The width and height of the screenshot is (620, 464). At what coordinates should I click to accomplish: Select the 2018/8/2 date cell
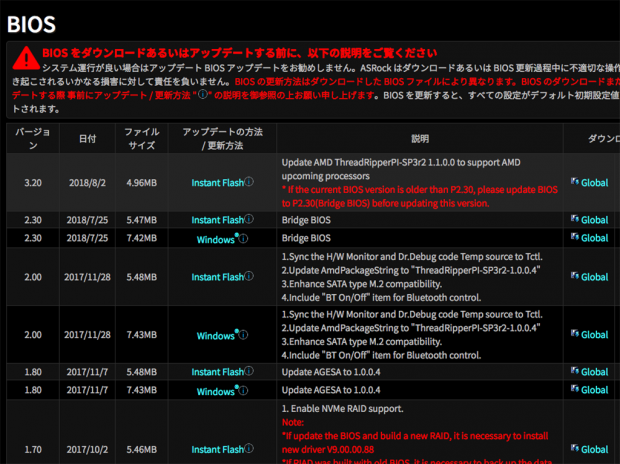(x=87, y=183)
